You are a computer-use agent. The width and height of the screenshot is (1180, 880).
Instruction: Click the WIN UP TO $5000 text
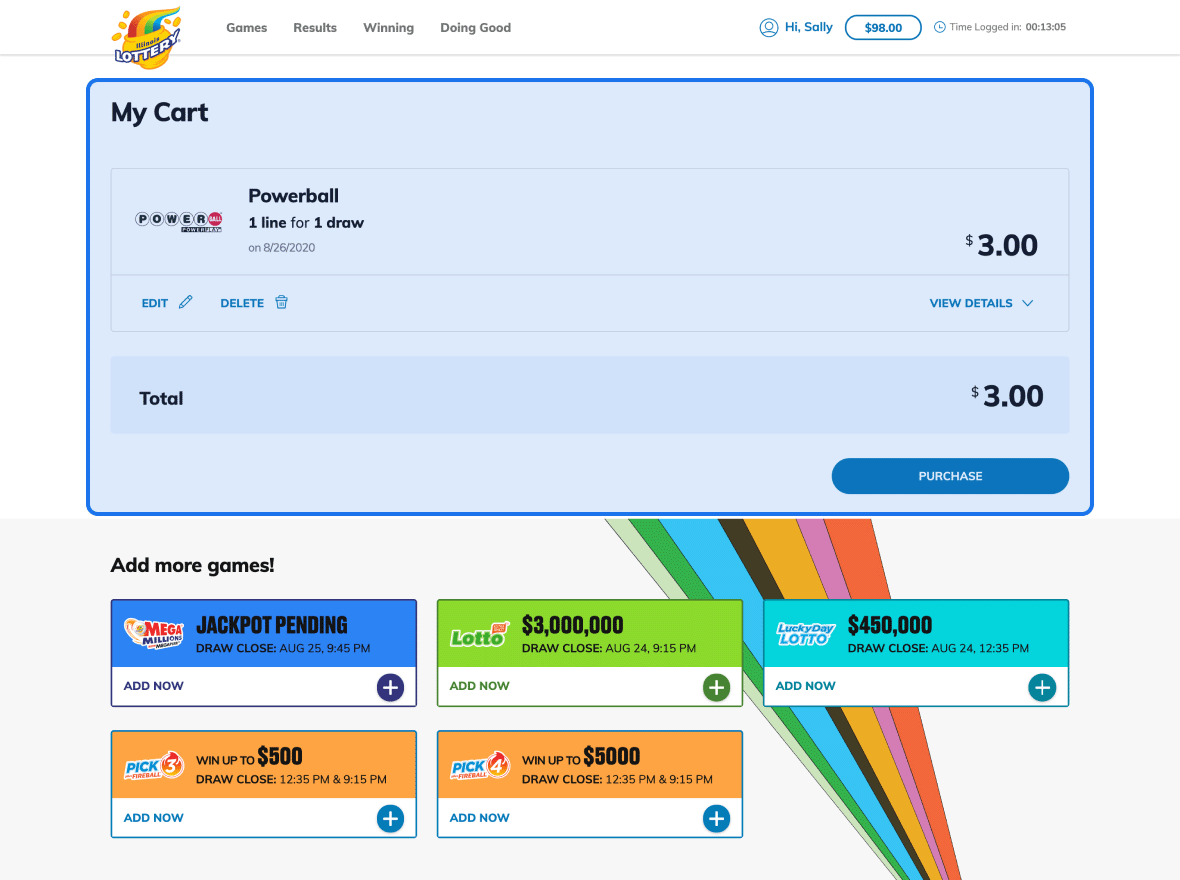coord(581,757)
